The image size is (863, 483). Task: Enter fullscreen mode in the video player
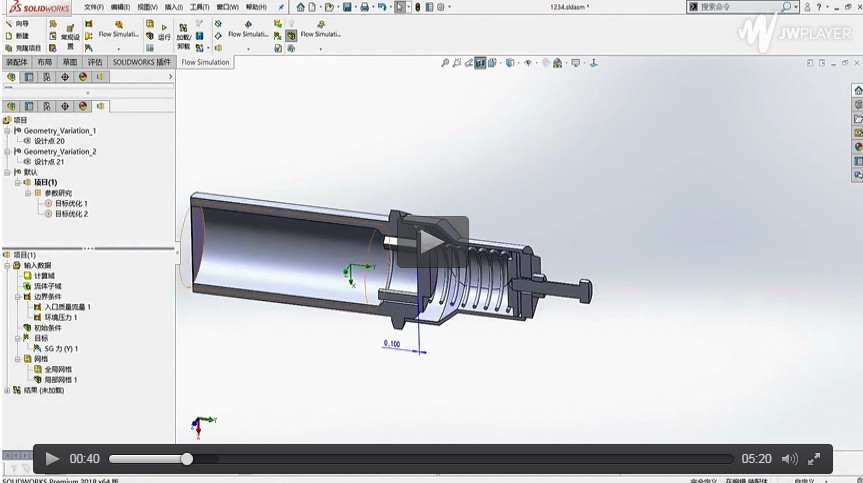pyautogui.click(x=814, y=459)
